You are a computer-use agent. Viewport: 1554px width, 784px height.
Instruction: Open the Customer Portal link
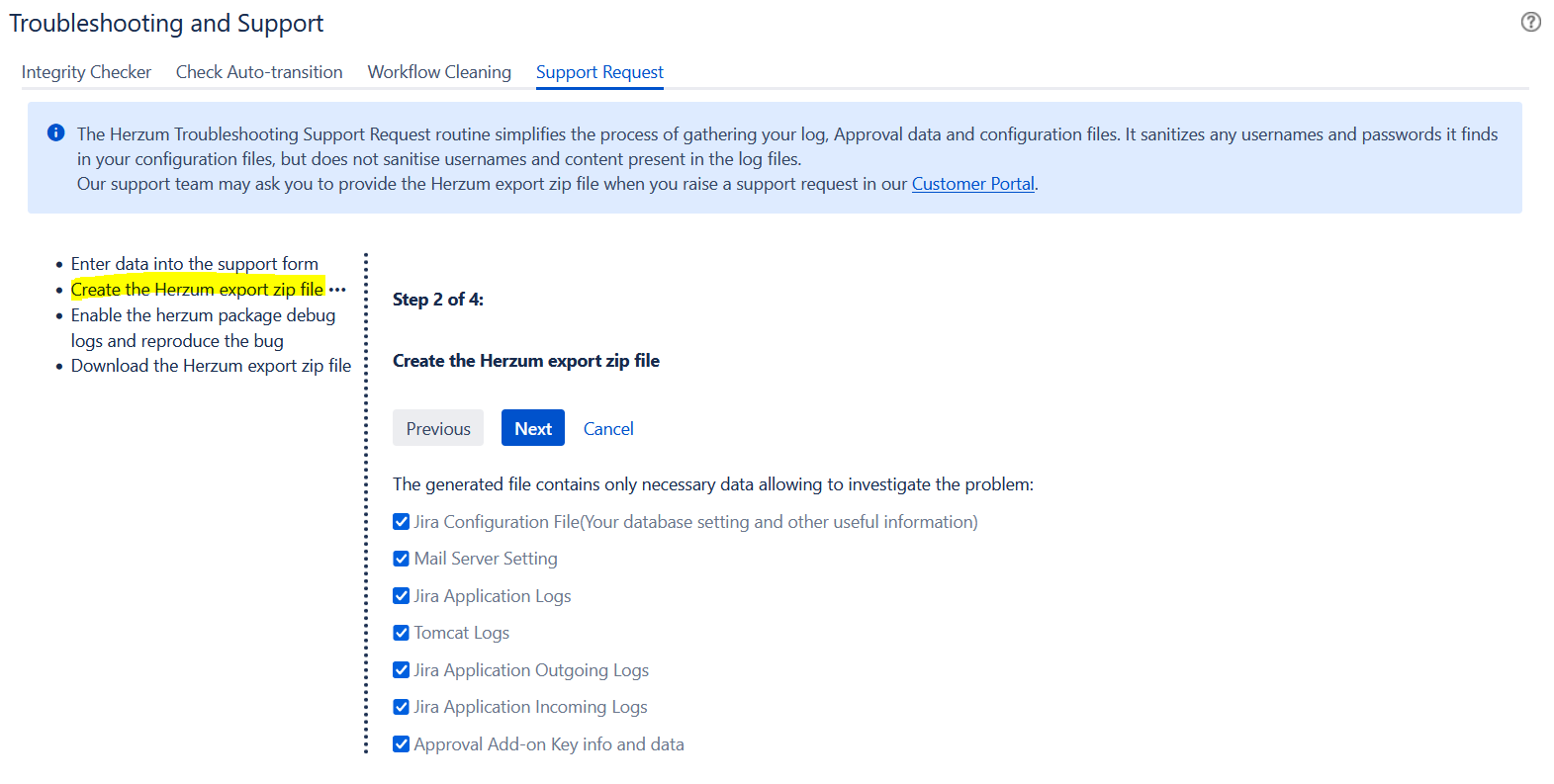point(972,184)
